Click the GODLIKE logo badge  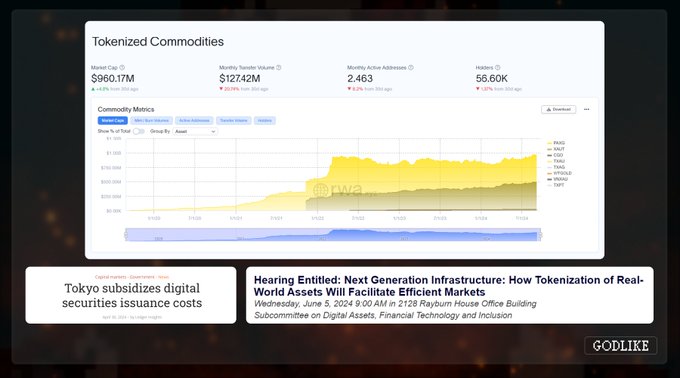click(621, 345)
